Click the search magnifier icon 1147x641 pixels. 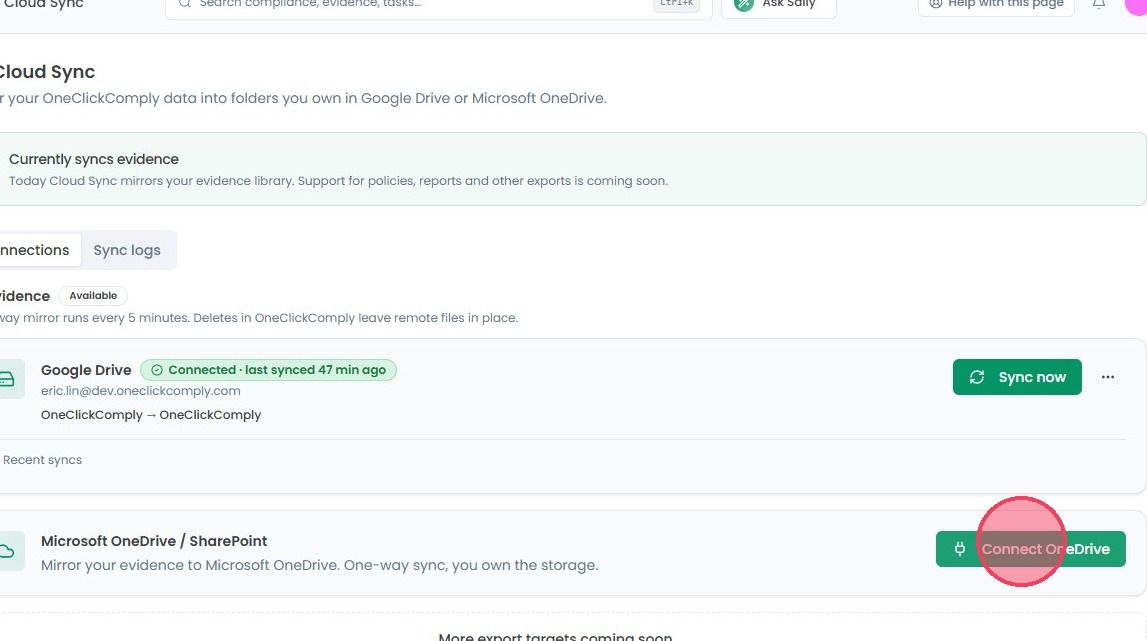(185, 4)
